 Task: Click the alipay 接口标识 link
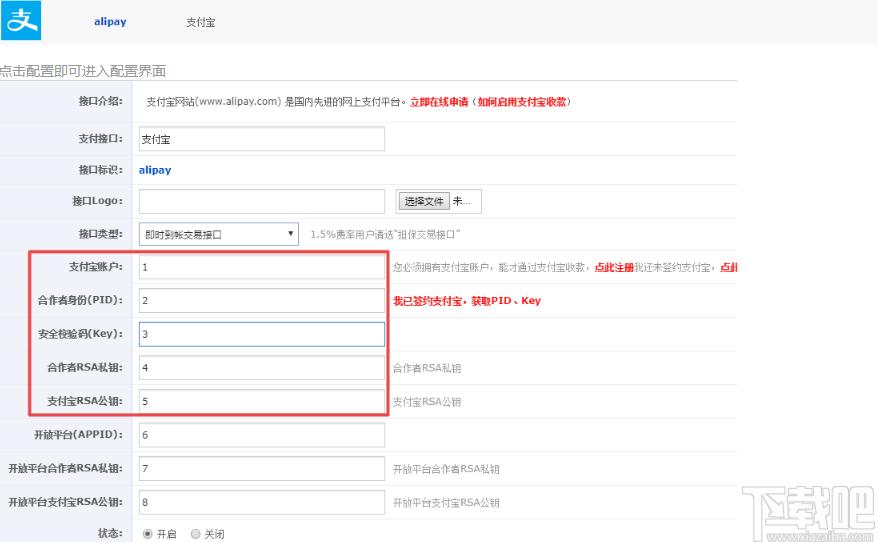pos(155,170)
